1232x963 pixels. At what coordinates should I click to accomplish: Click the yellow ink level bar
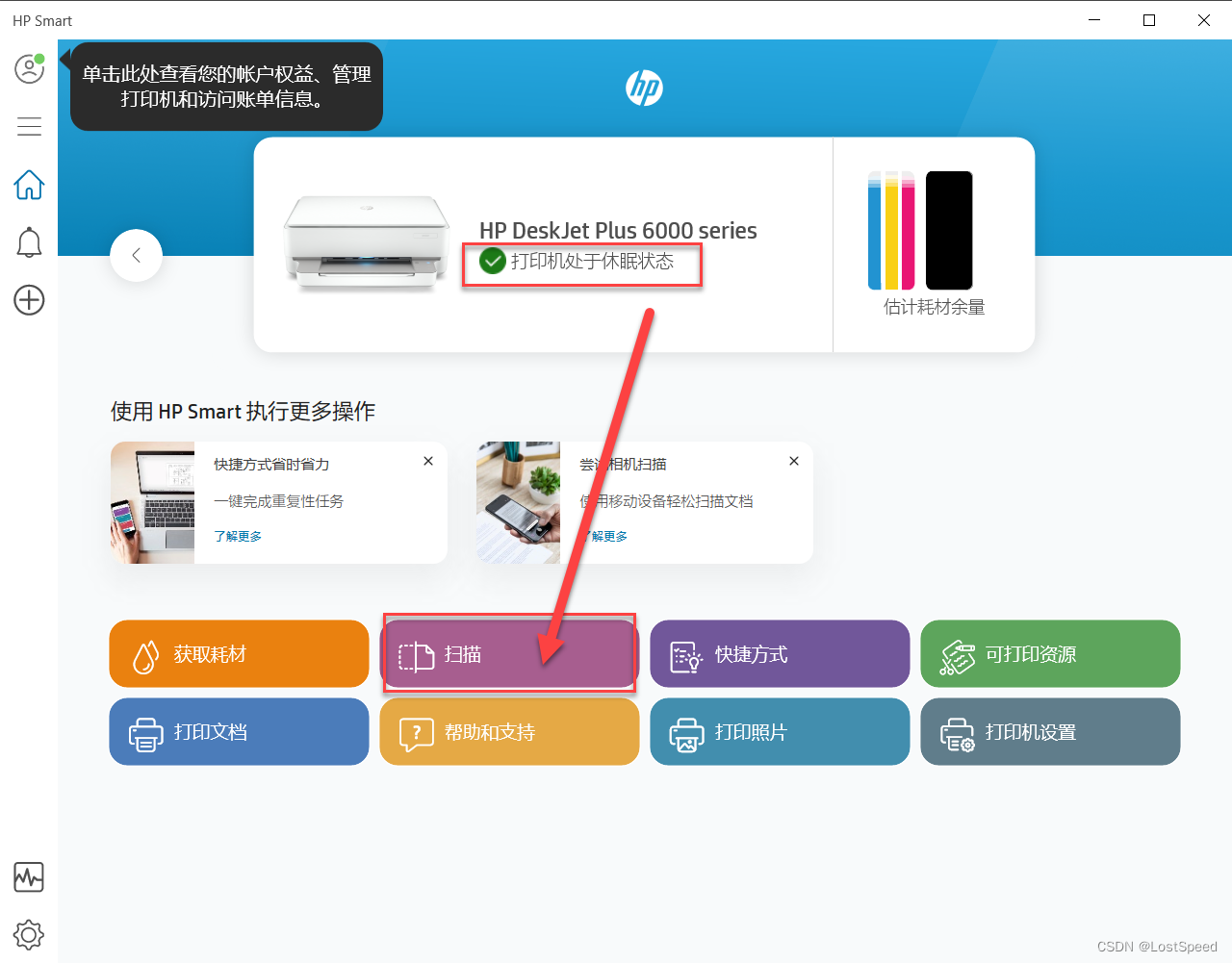pyautogui.click(x=891, y=231)
